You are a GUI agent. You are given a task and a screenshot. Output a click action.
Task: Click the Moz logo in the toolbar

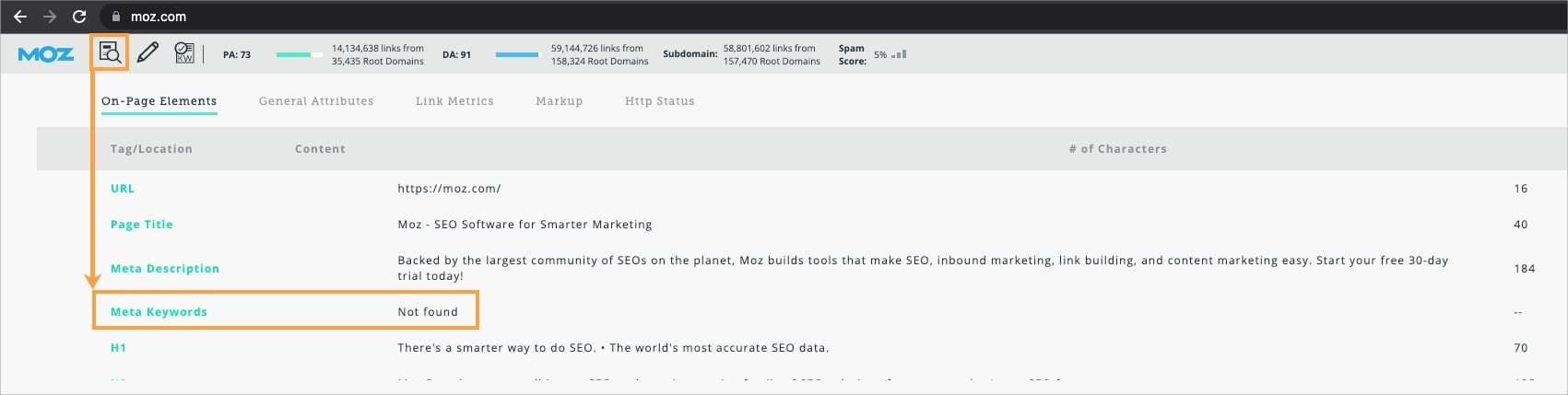[x=46, y=54]
